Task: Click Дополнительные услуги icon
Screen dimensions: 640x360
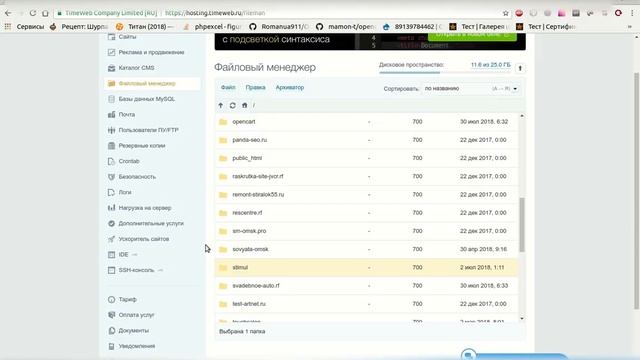Action: (x=111, y=223)
